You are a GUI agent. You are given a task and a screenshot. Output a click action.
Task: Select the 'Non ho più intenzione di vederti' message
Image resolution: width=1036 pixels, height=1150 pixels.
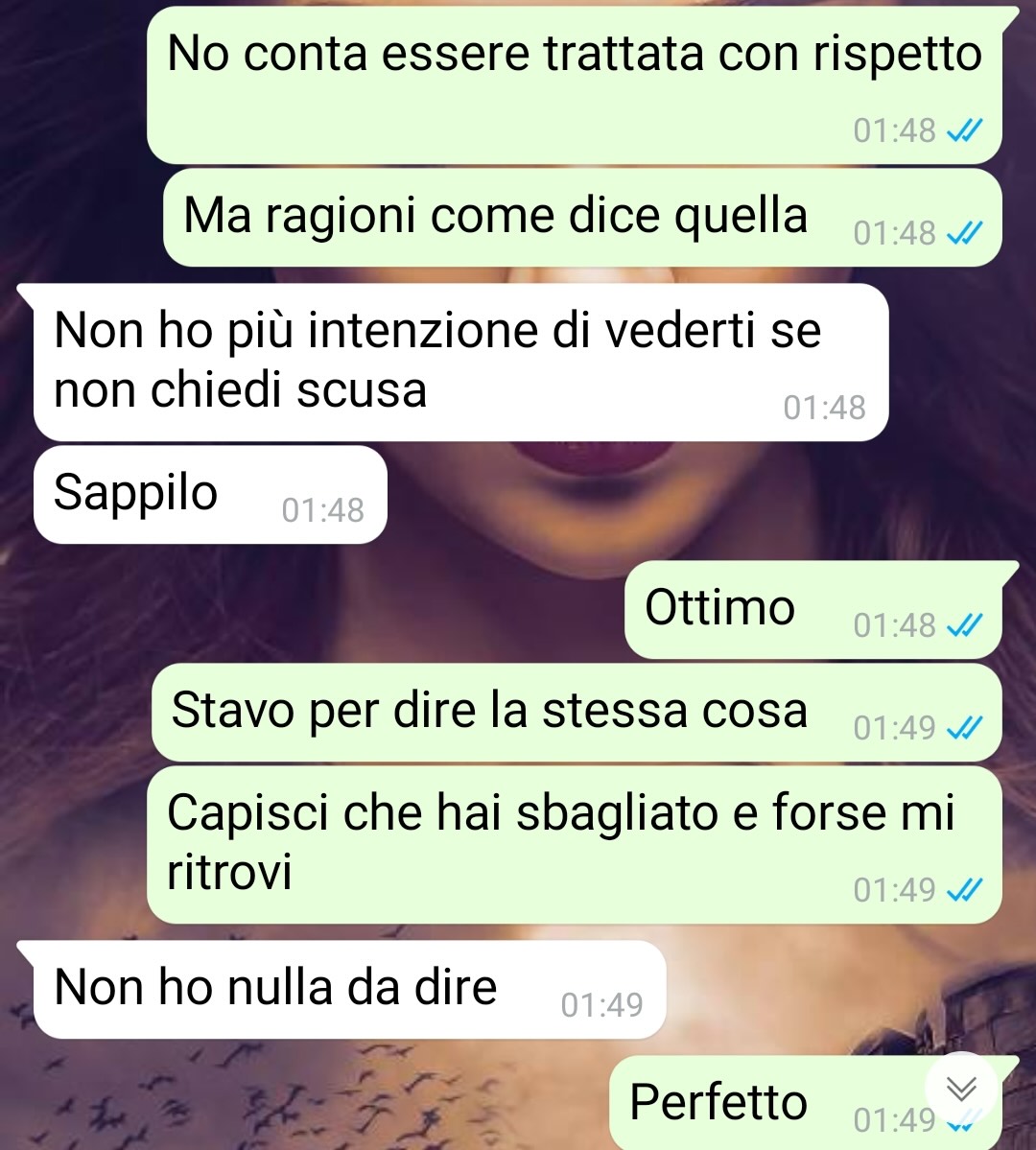pos(460,363)
